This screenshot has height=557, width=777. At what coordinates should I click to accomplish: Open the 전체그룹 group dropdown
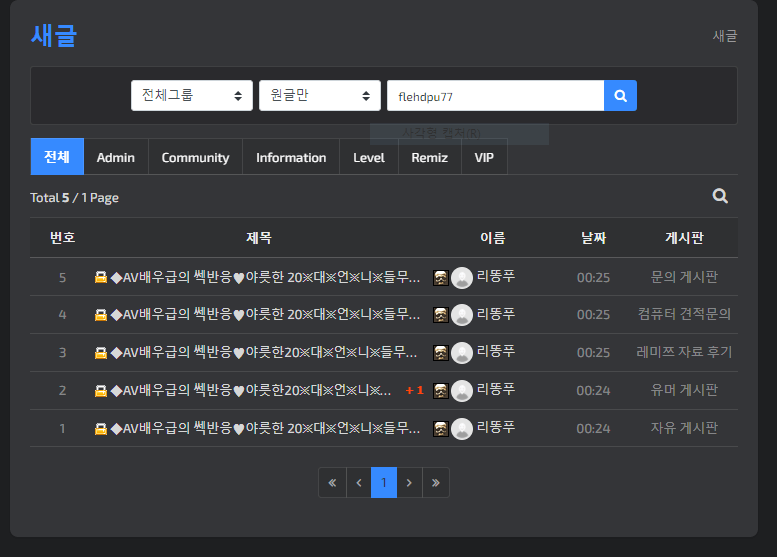click(x=192, y=96)
